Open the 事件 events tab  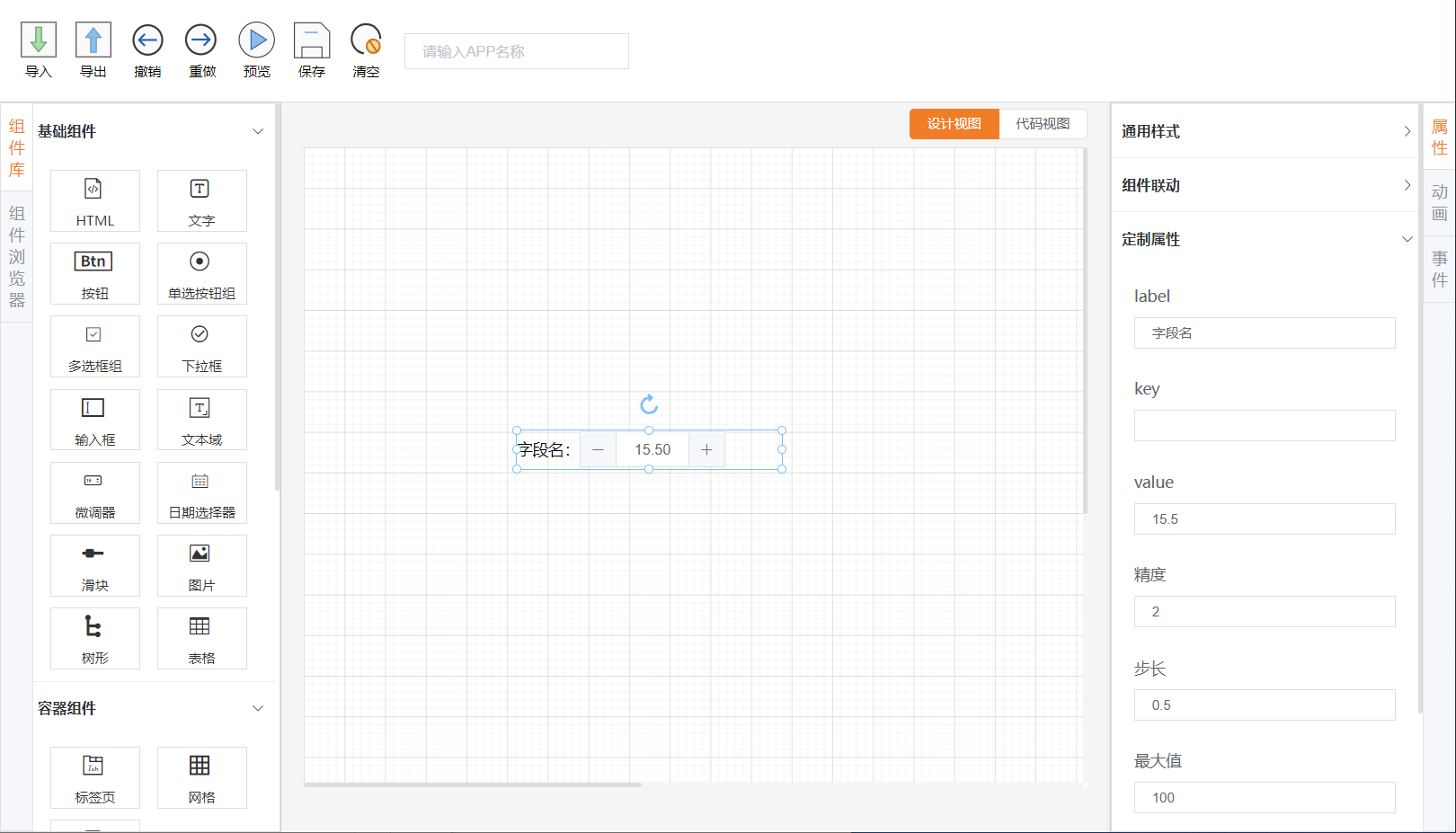click(x=1440, y=269)
